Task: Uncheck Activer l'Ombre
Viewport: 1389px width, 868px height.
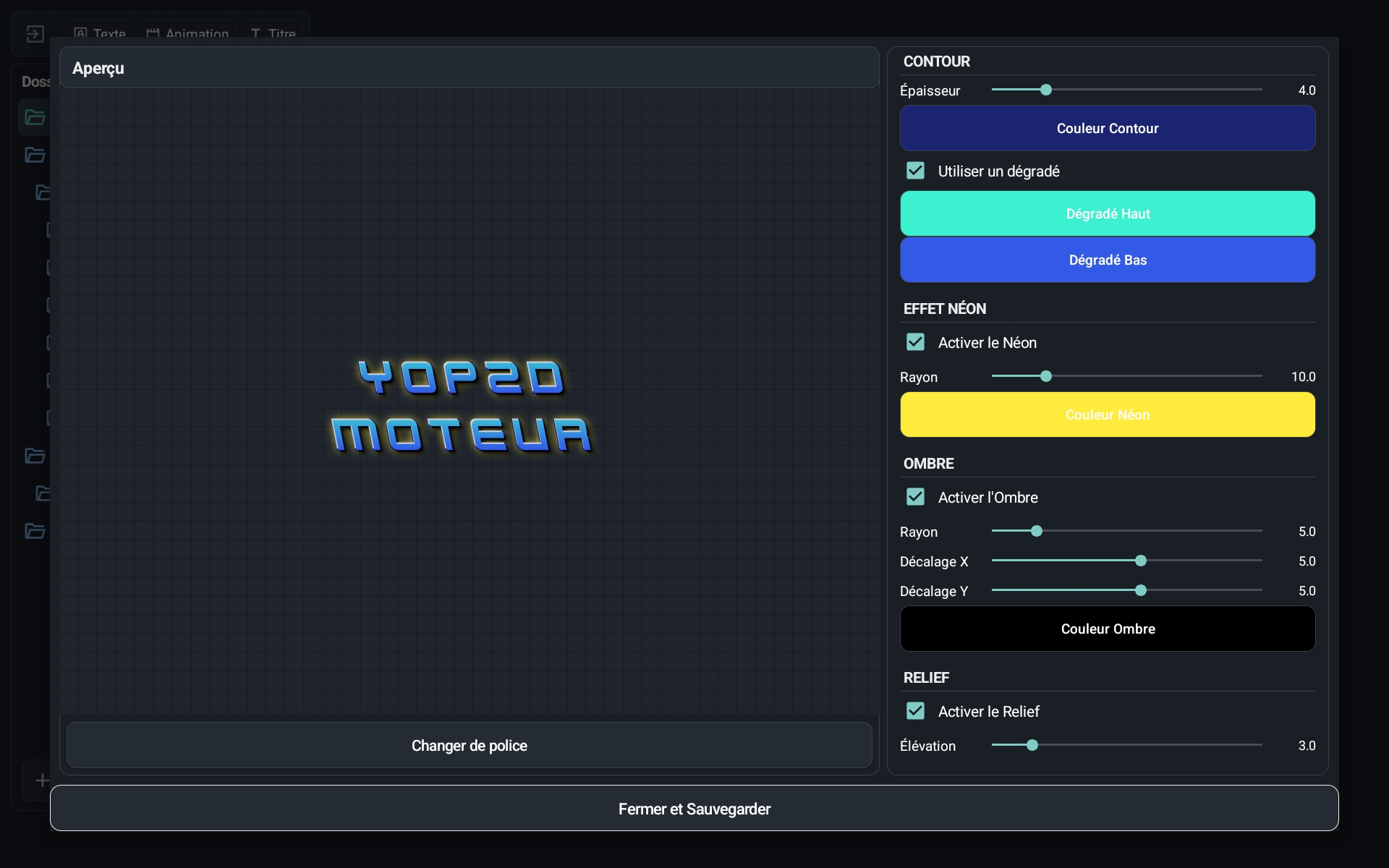Action: click(x=915, y=497)
